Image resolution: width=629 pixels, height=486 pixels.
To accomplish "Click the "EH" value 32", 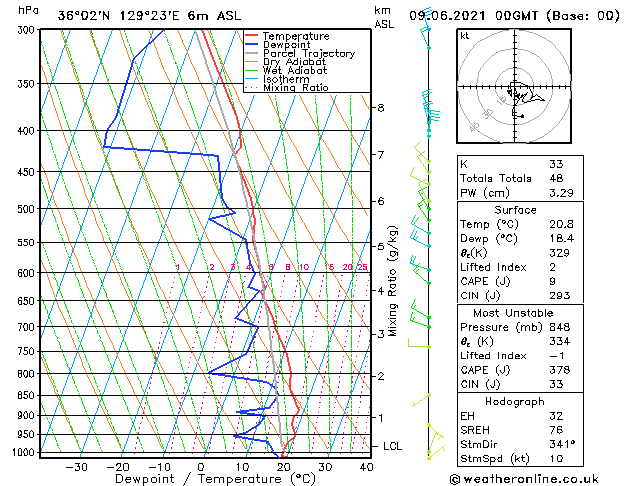I will (x=556, y=416).
